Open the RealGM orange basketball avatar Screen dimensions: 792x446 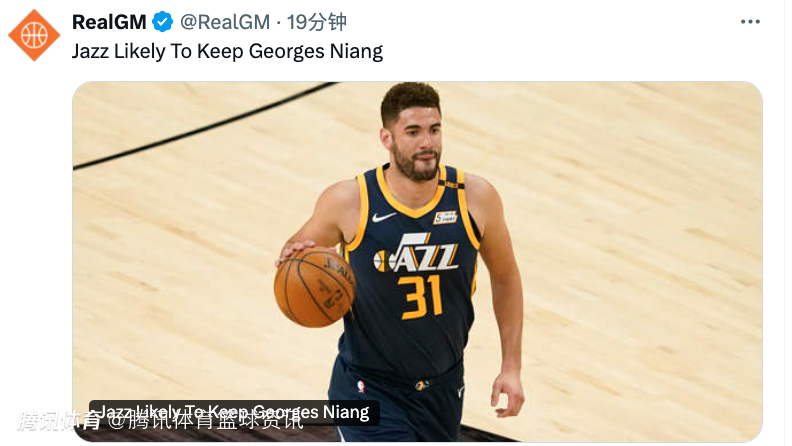(x=34, y=35)
